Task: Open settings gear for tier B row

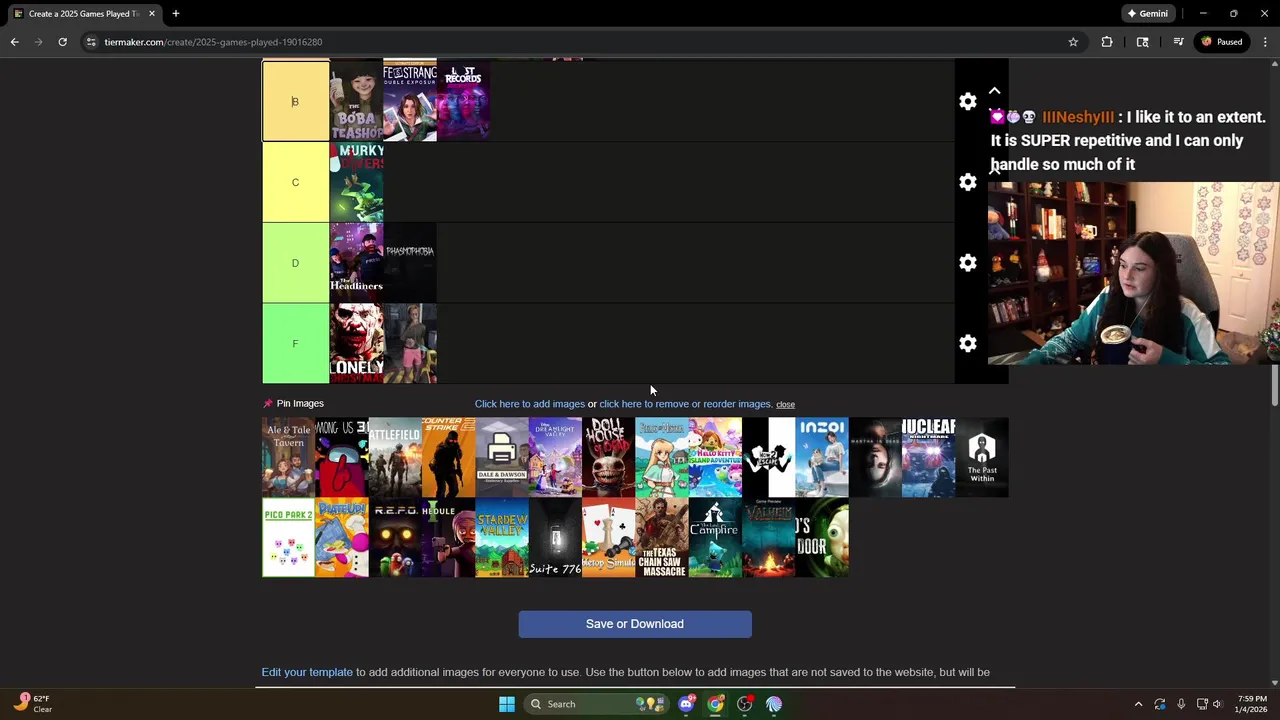Action: [x=967, y=102]
